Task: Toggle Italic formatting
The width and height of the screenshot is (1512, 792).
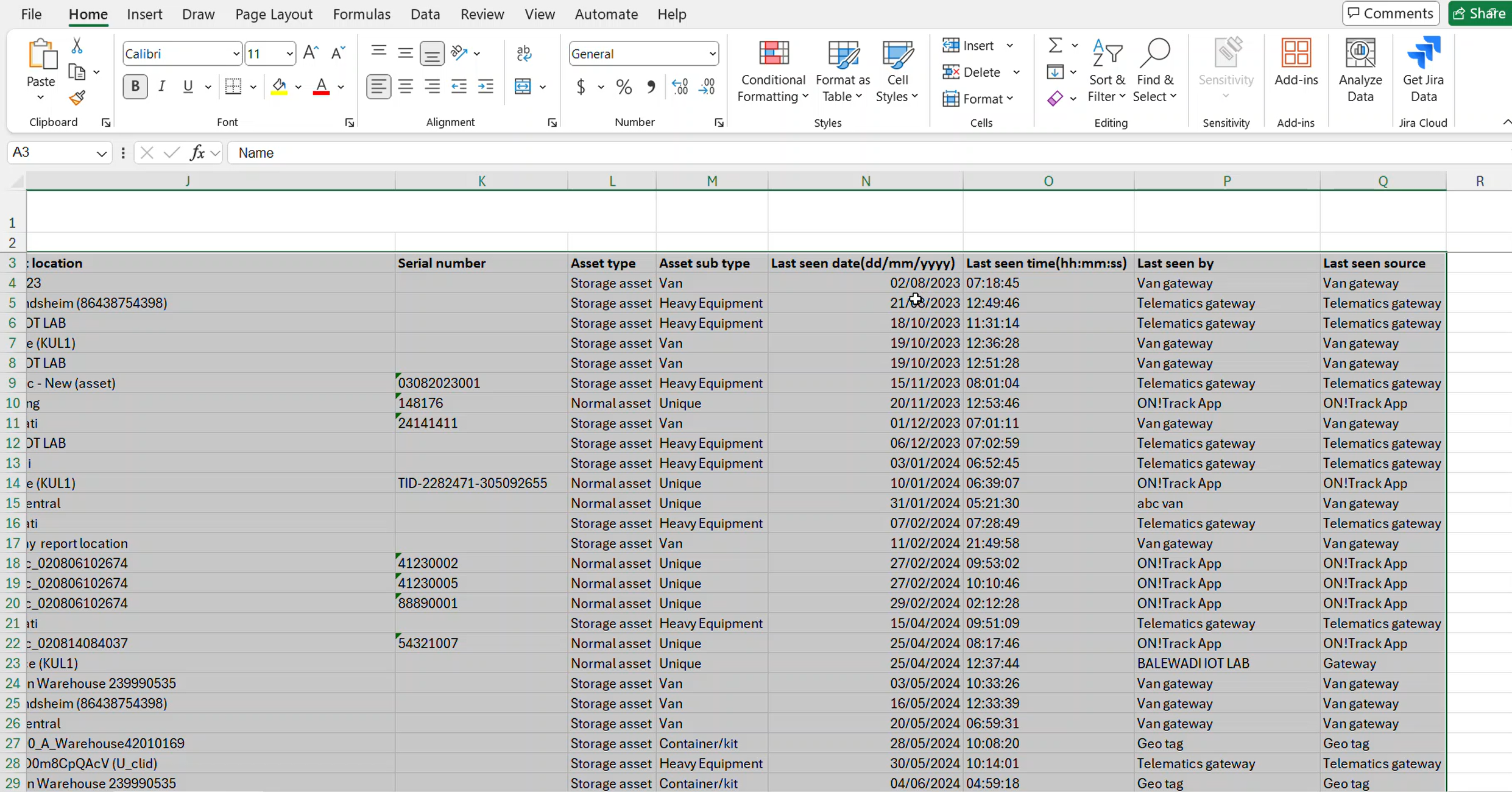Action: (x=161, y=87)
